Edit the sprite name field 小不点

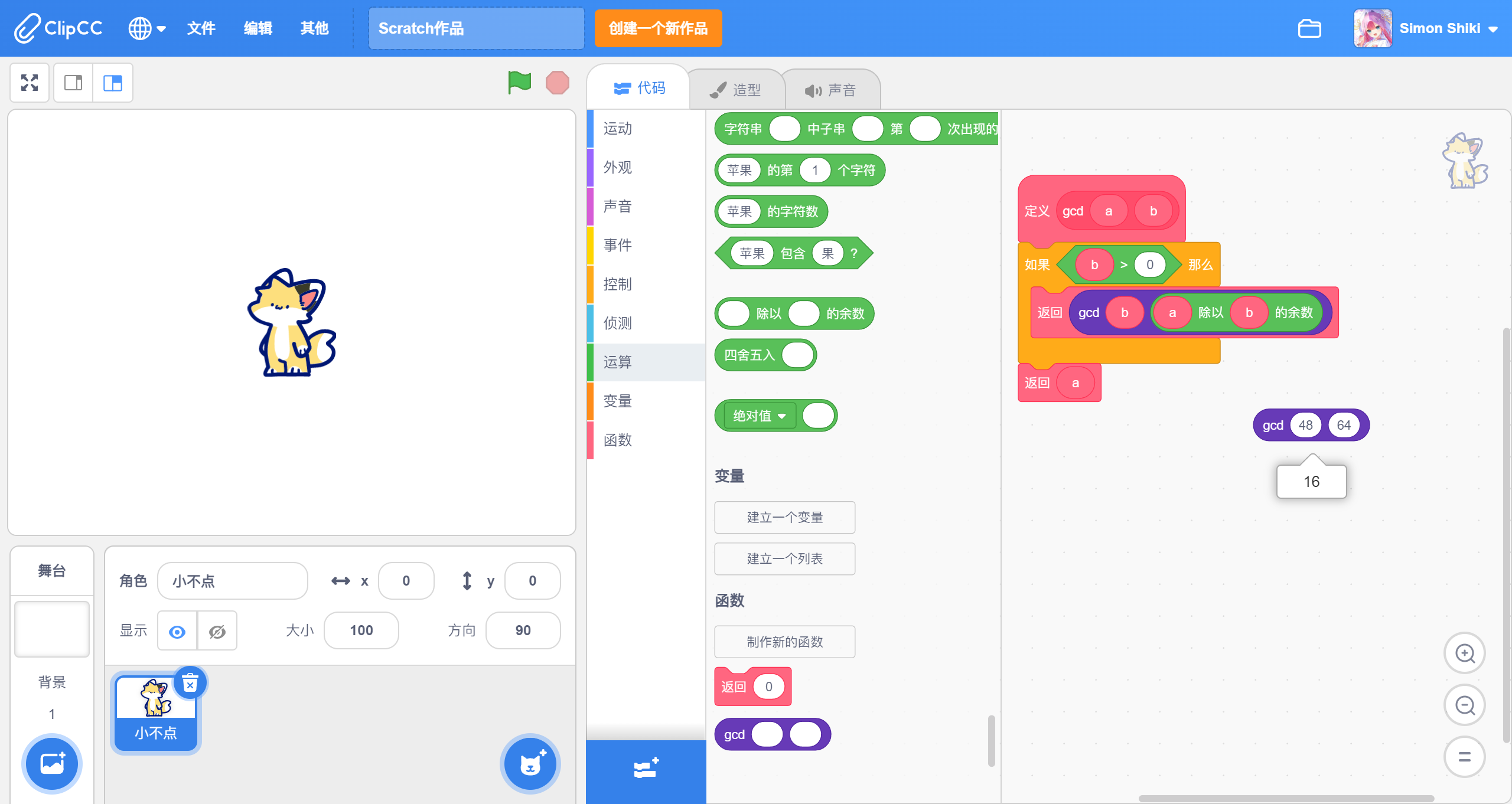click(x=233, y=581)
